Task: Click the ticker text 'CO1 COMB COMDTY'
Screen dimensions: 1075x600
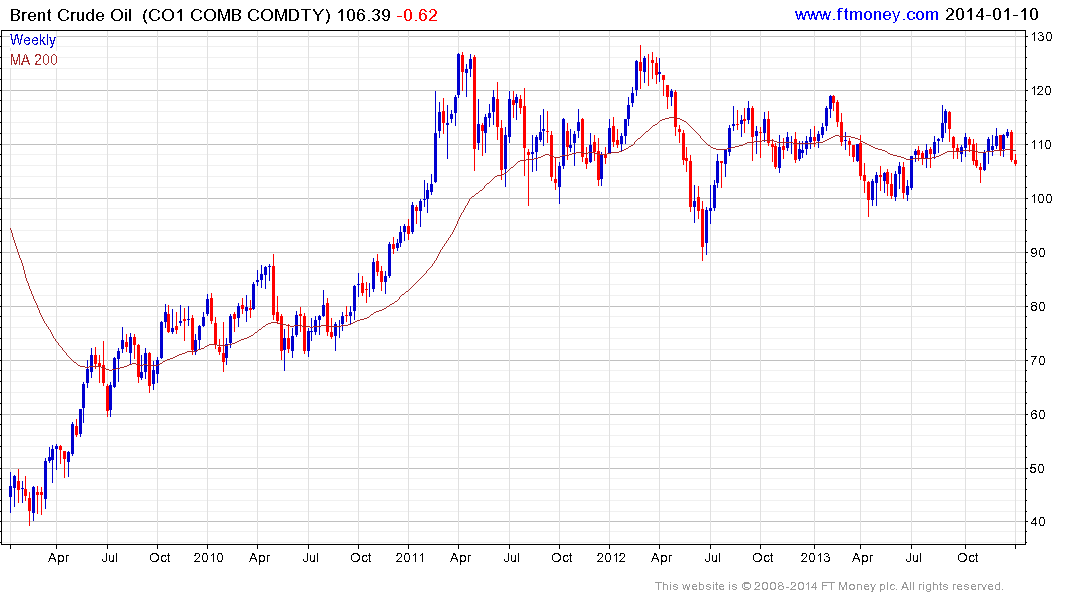Action: pyautogui.click(x=236, y=15)
